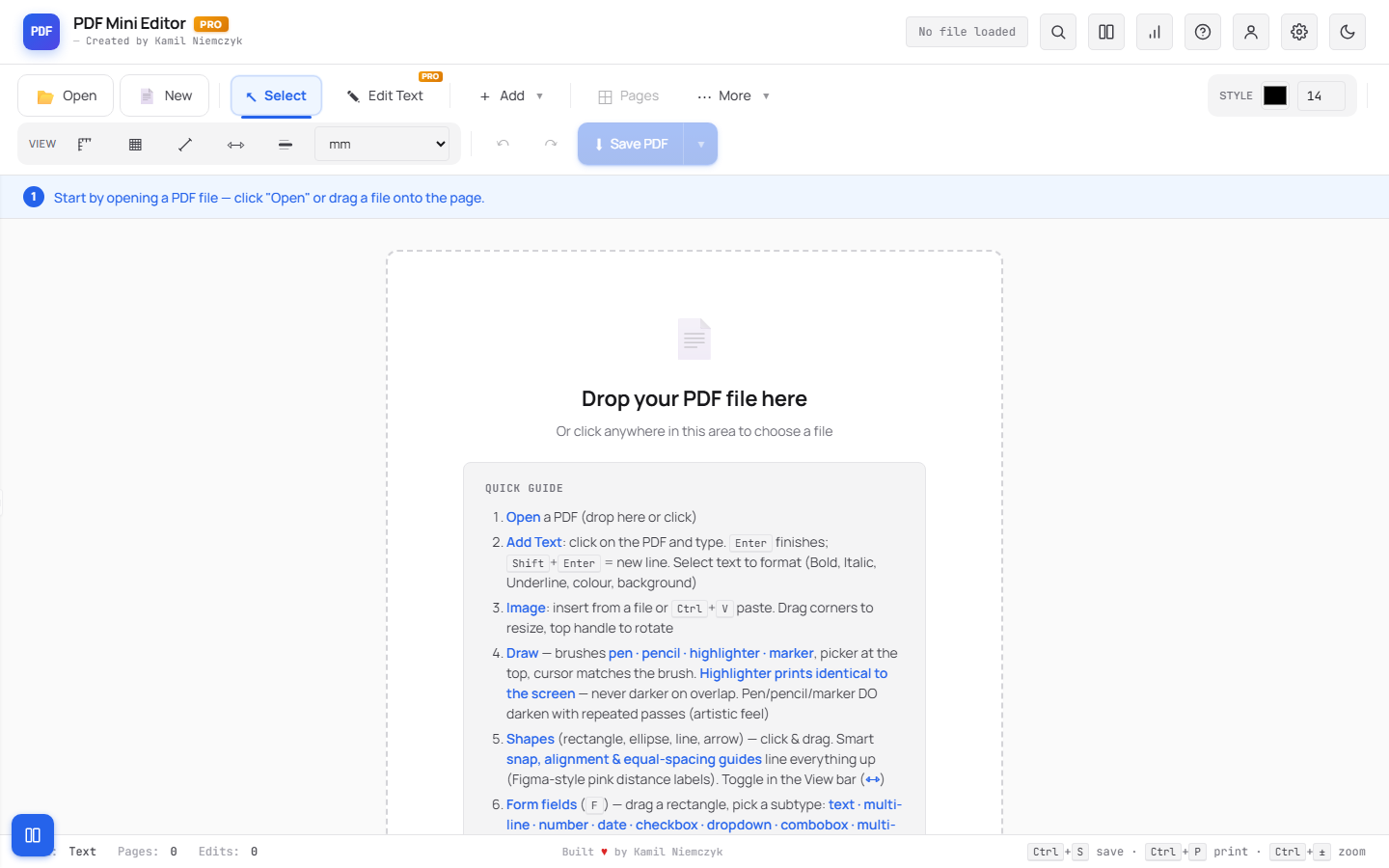Open the bar chart statistics icon
1389x868 pixels.
click(1155, 32)
